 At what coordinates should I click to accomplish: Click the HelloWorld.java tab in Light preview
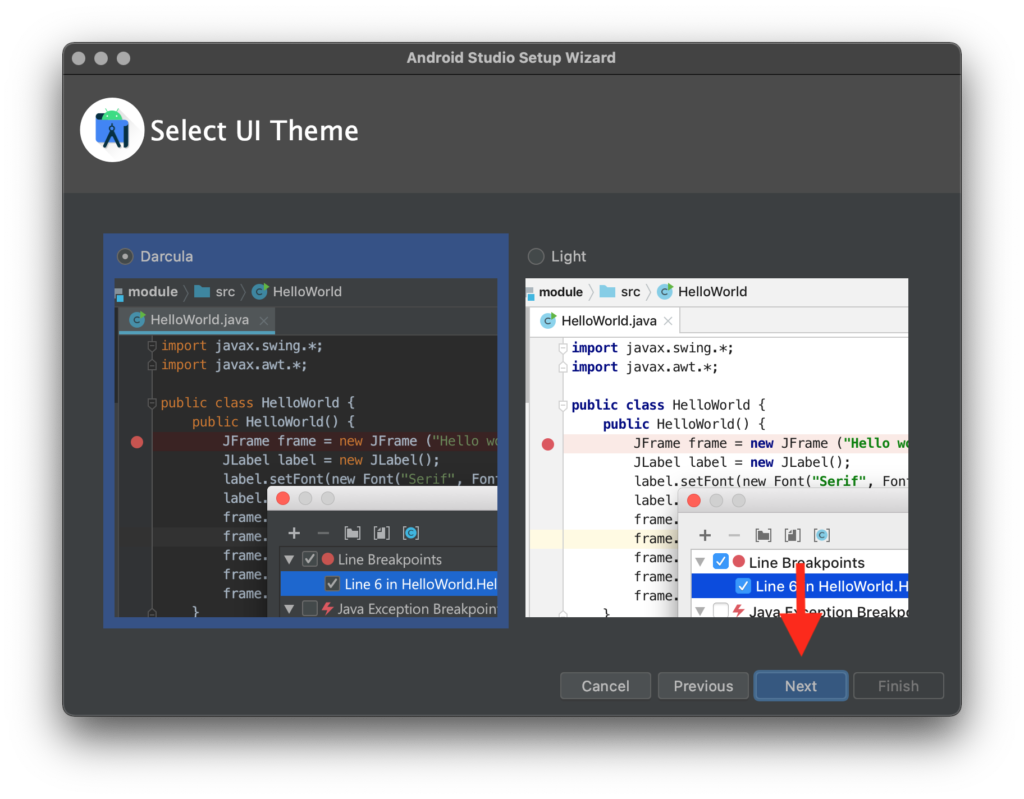[605, 321]
